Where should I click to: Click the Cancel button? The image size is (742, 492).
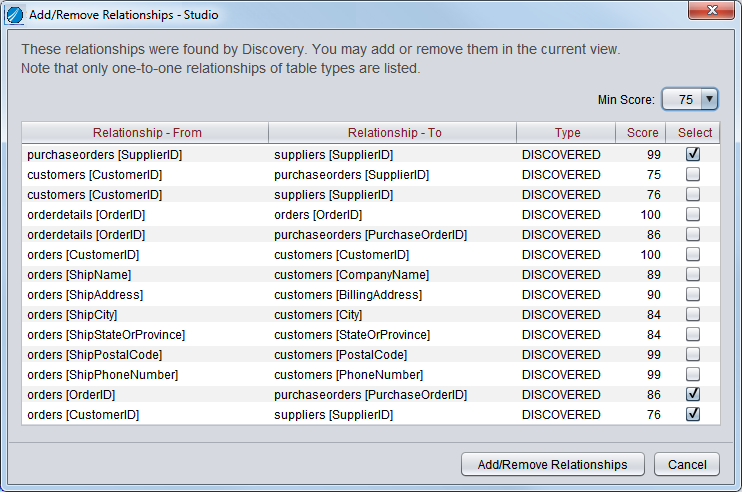687,464
